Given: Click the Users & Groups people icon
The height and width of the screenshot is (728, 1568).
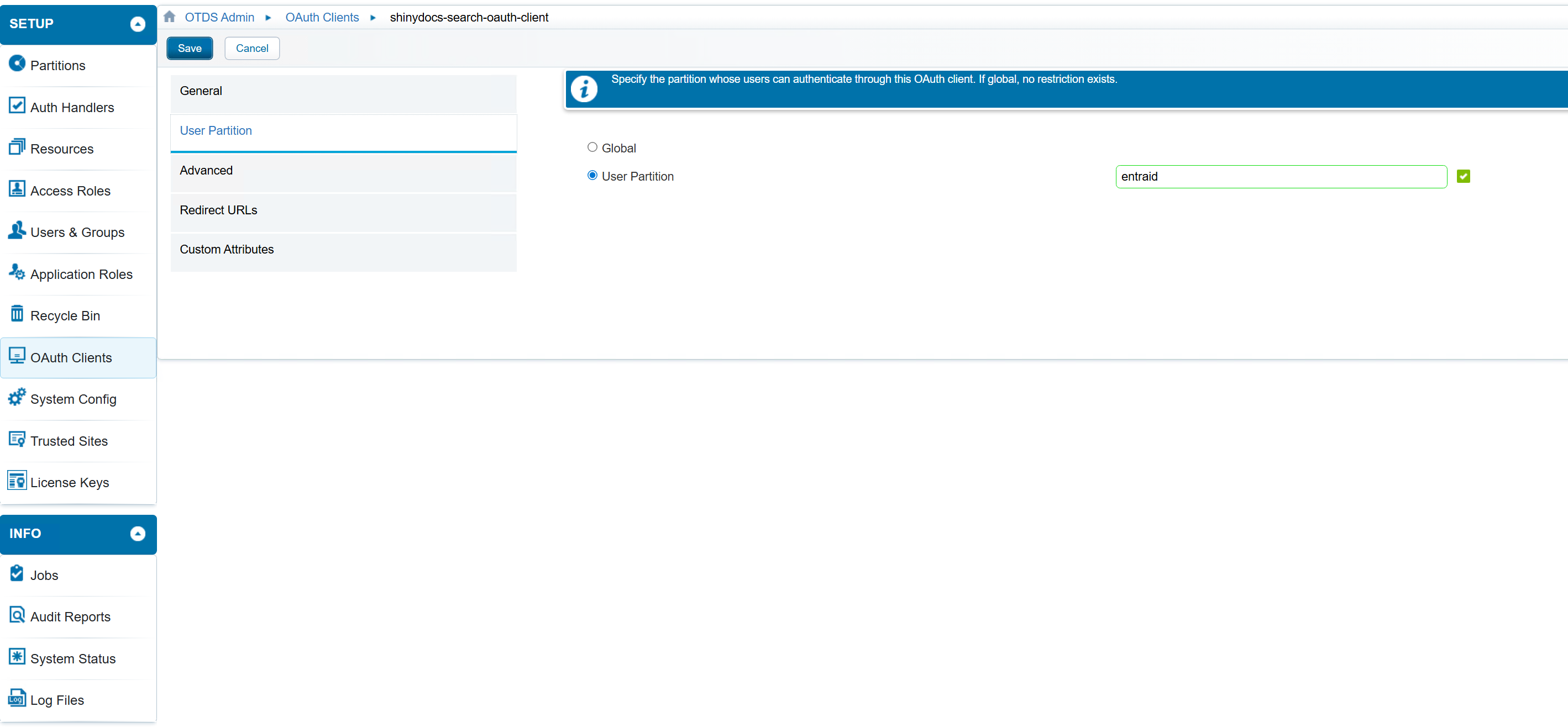Looking at the screenshot, I should [x=17, y=230].
